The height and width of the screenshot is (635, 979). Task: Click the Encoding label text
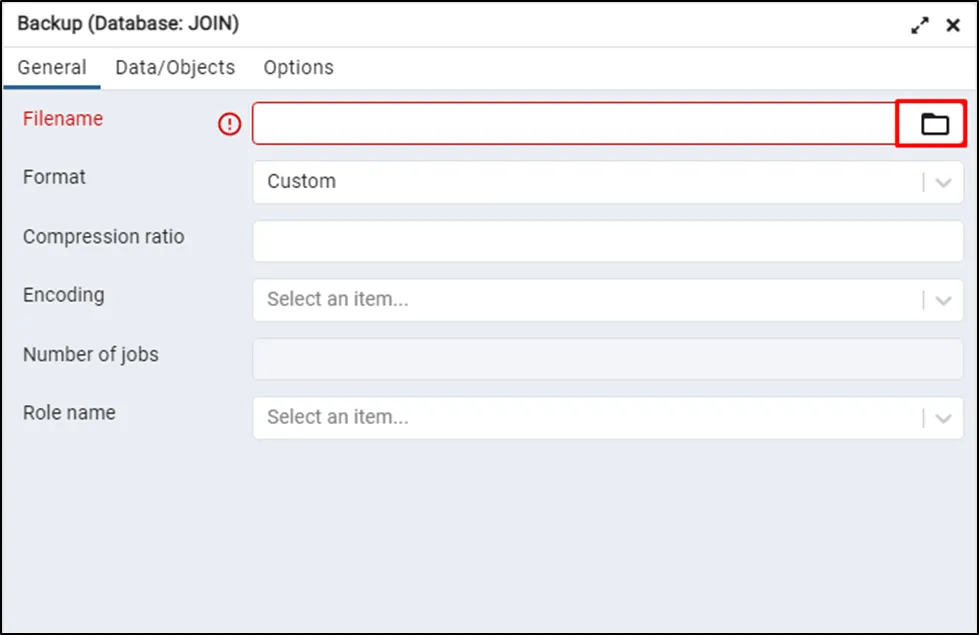(x=63, y=295)
